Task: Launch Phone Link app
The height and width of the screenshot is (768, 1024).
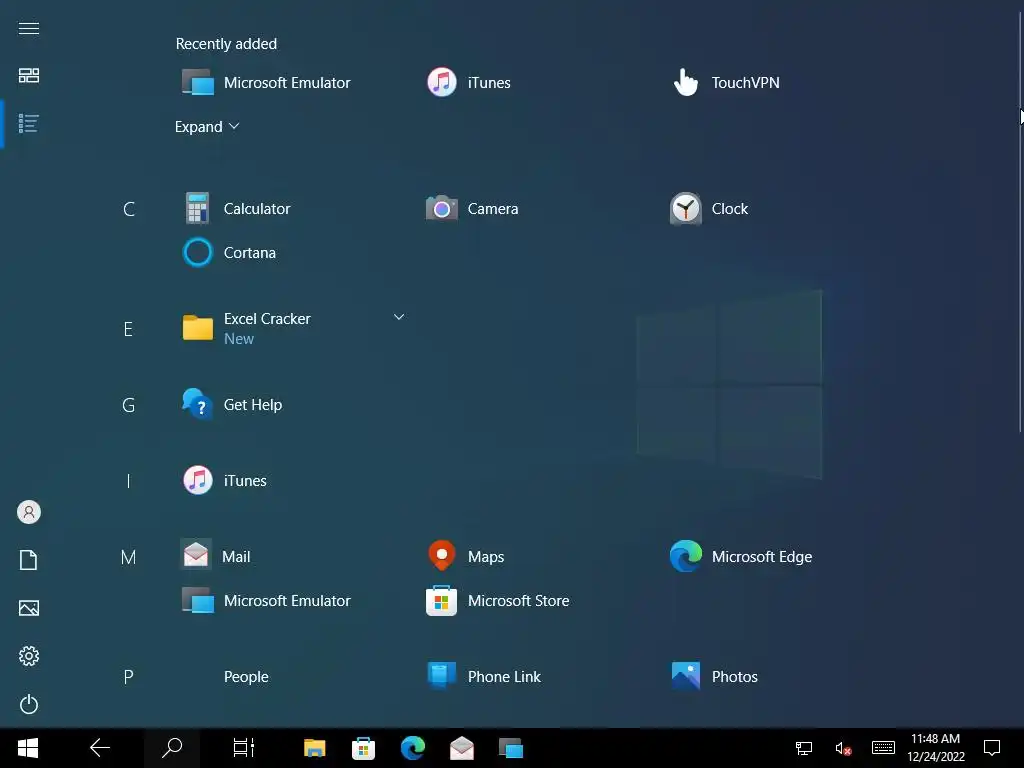Action: pos(484,677)
